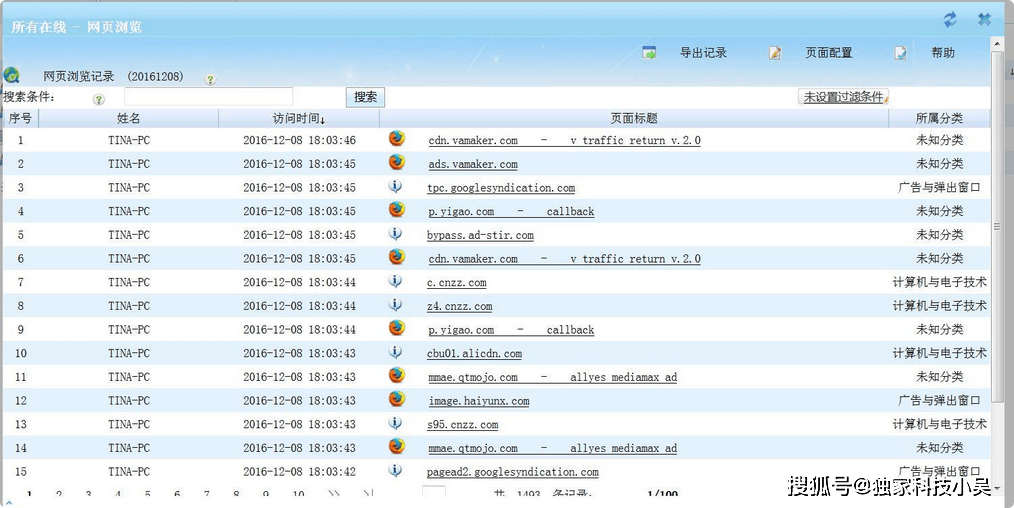1014x508 pixels.
Task: Open the p.yigao.com callback link in row 9
Action: pyautogui.click(x=511, y=330)
